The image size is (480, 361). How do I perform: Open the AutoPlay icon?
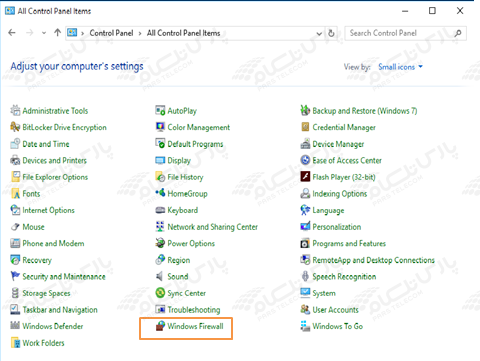pos(160,110)
